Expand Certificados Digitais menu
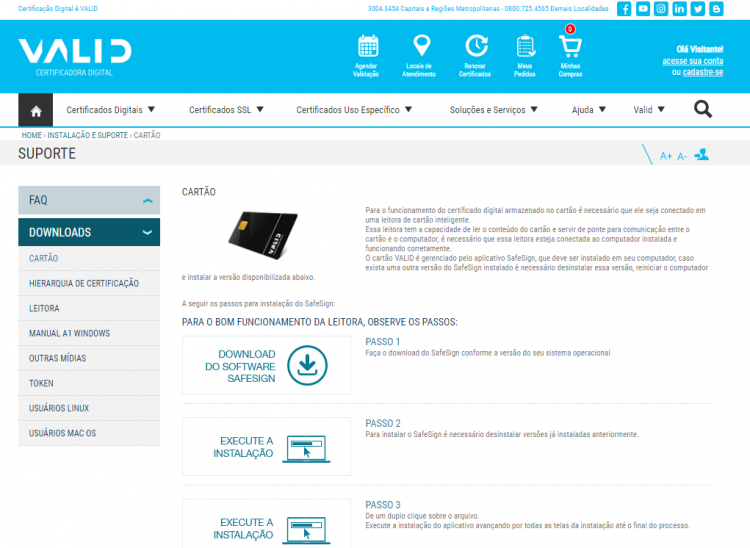Viewport: 750px width, 548px height. pyautogui.click(x=110, y=110)
